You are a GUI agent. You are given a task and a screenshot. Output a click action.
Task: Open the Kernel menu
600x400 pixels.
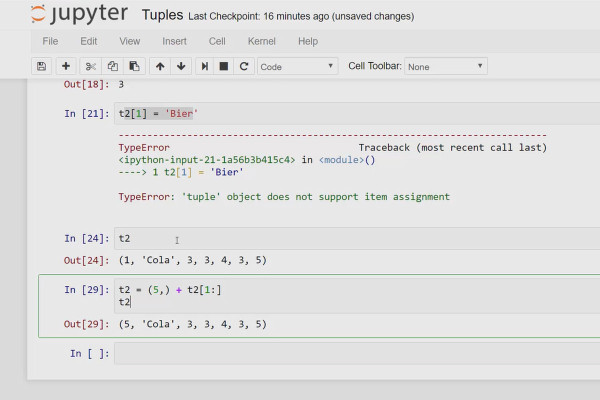coord(261,41)
